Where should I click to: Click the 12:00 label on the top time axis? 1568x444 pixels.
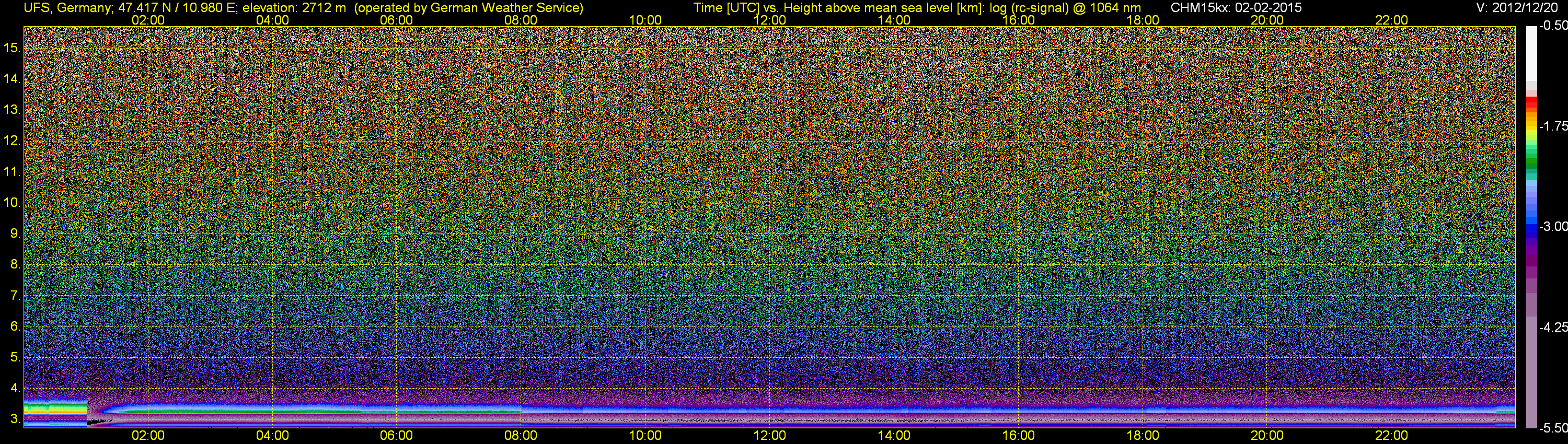(x=769, y=20)
